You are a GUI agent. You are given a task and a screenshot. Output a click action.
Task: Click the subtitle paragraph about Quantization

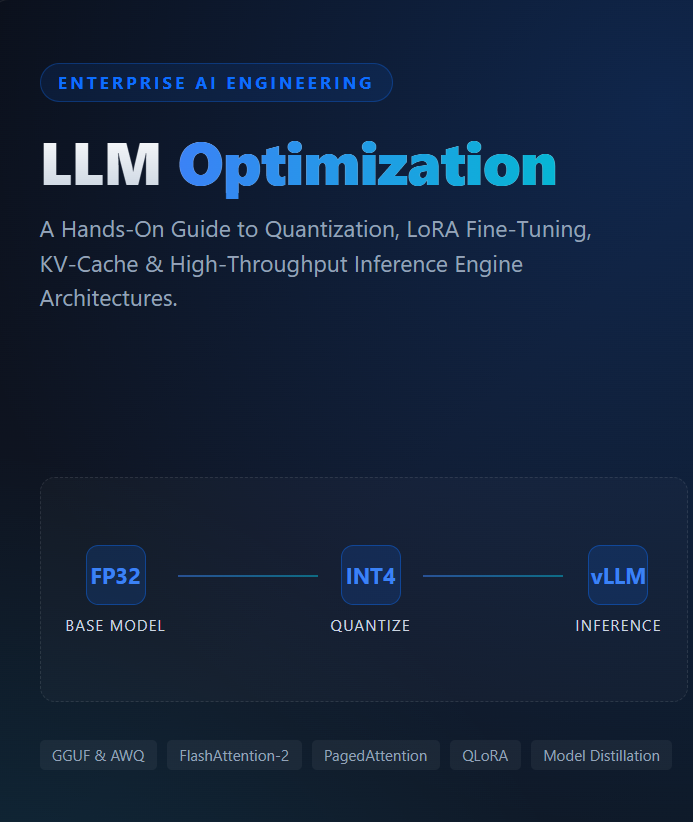click(316, 264)
